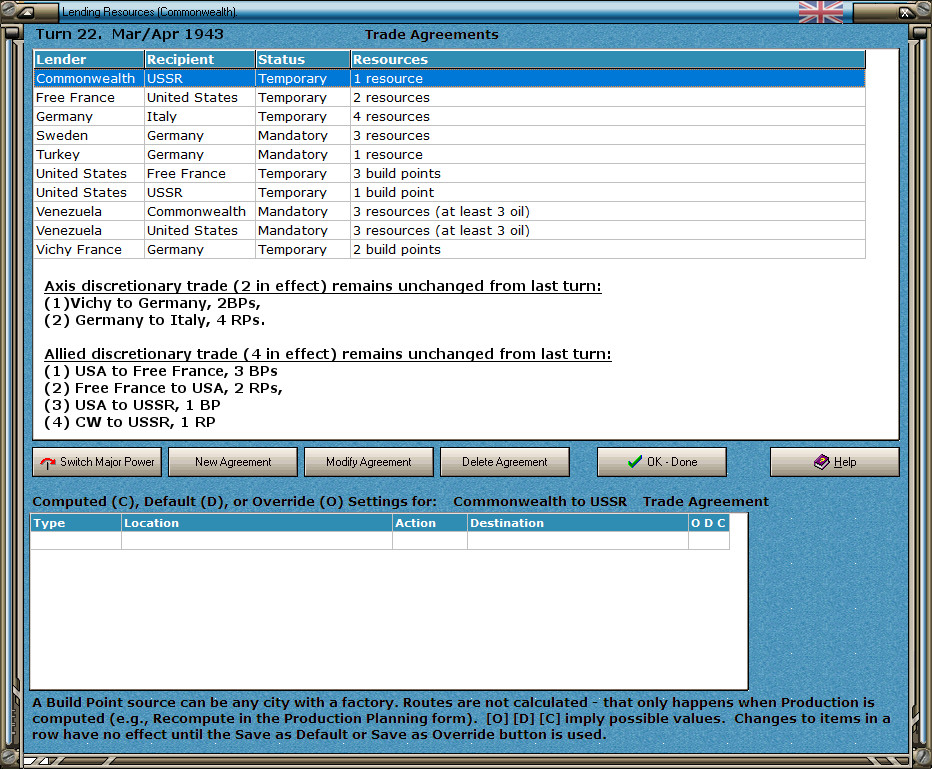Select the Vichy France lender row
Screen dimensions: 932x769
click(449, 250)
